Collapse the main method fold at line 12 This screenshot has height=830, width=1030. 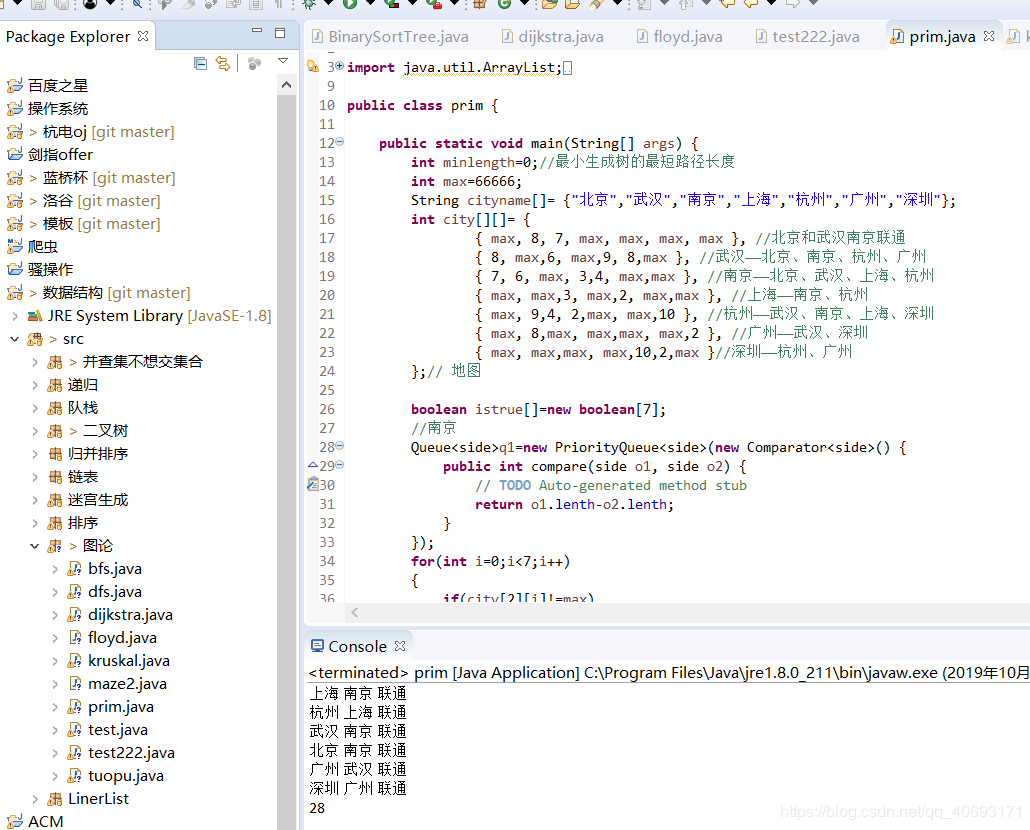point(340,142)
